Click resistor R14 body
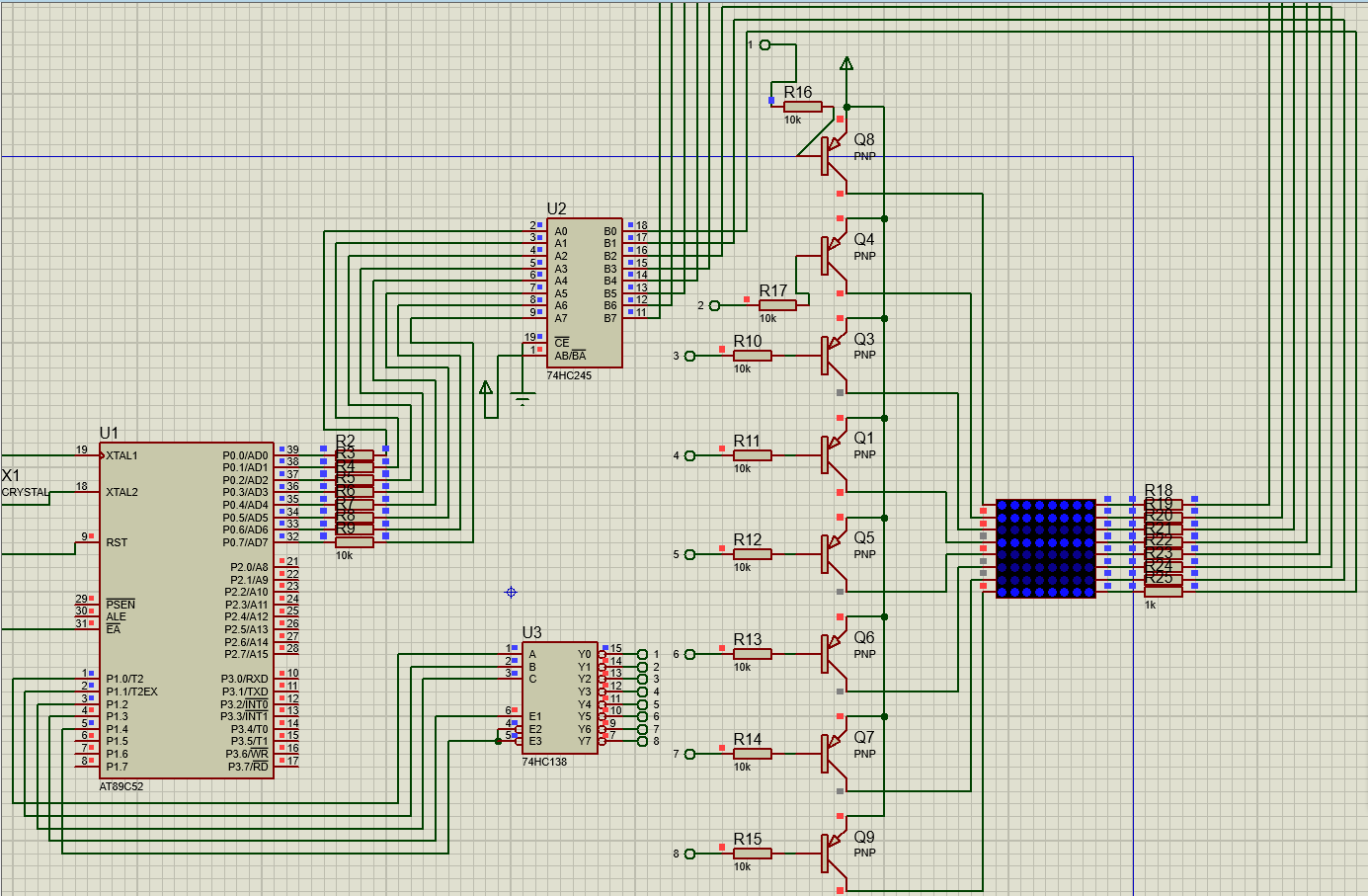1368x896 pixels. [753, 754]
